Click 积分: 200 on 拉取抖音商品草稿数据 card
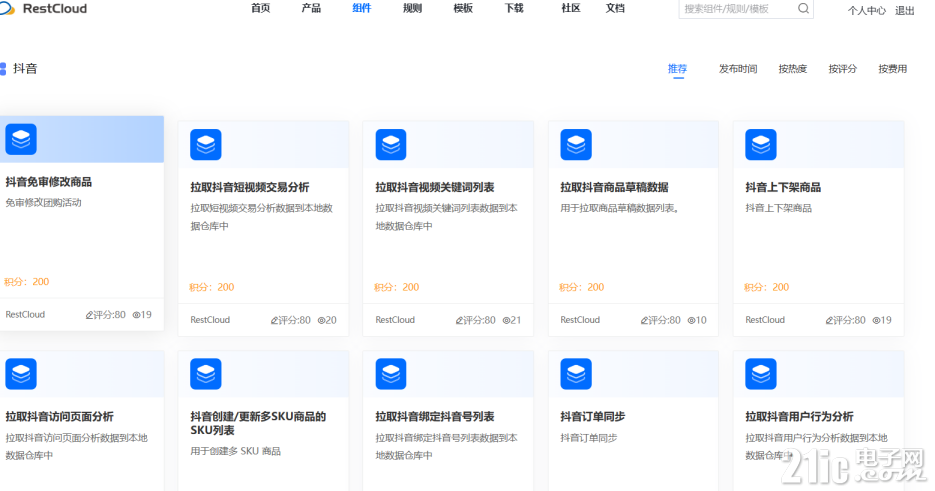Image resolution: width=935 pixels, height=491 pixels. click(581, 287)
